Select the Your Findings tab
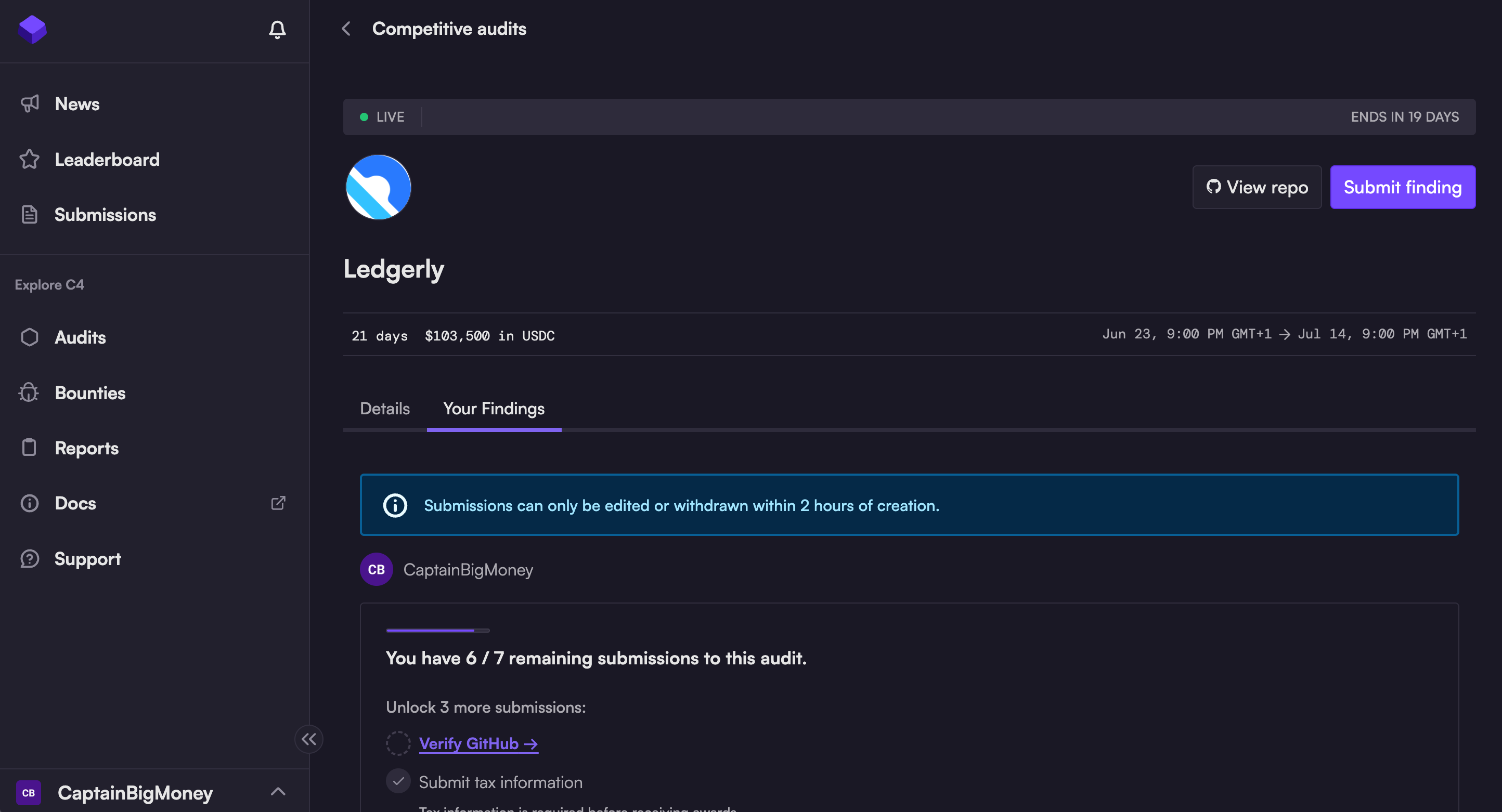The height and width of the screenshot is (812, 1502). (x=494, y=409)
